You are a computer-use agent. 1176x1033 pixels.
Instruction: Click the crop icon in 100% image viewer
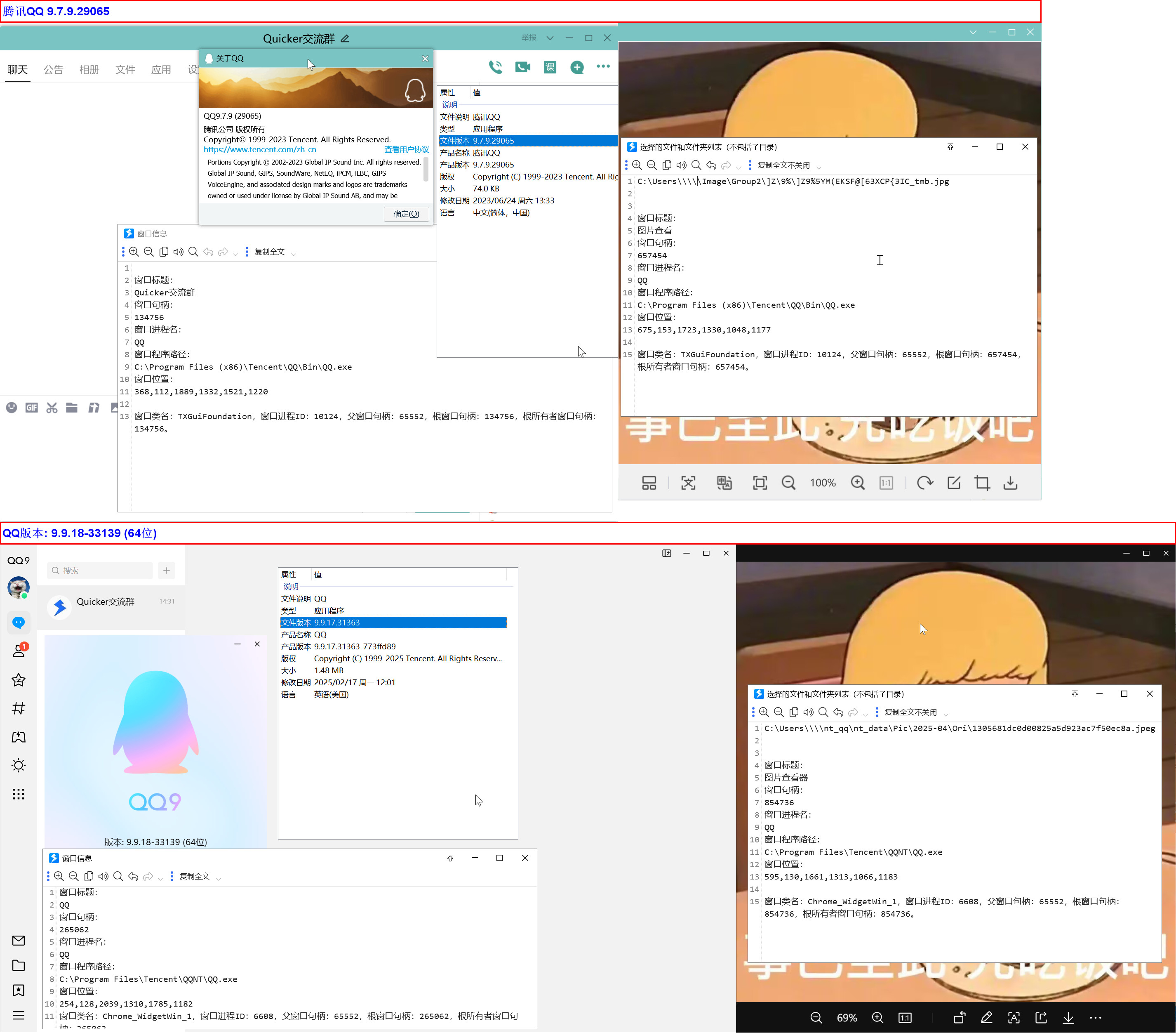coord(982,483)
